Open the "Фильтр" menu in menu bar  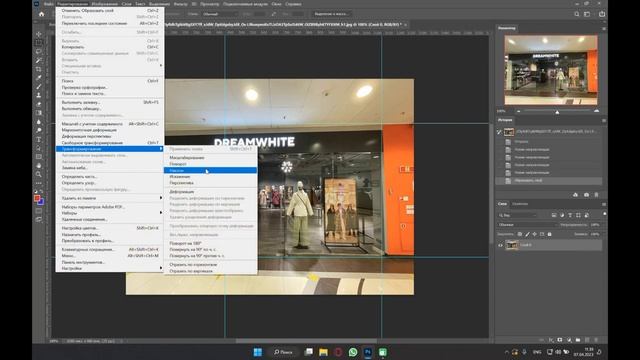coord(180,4)
